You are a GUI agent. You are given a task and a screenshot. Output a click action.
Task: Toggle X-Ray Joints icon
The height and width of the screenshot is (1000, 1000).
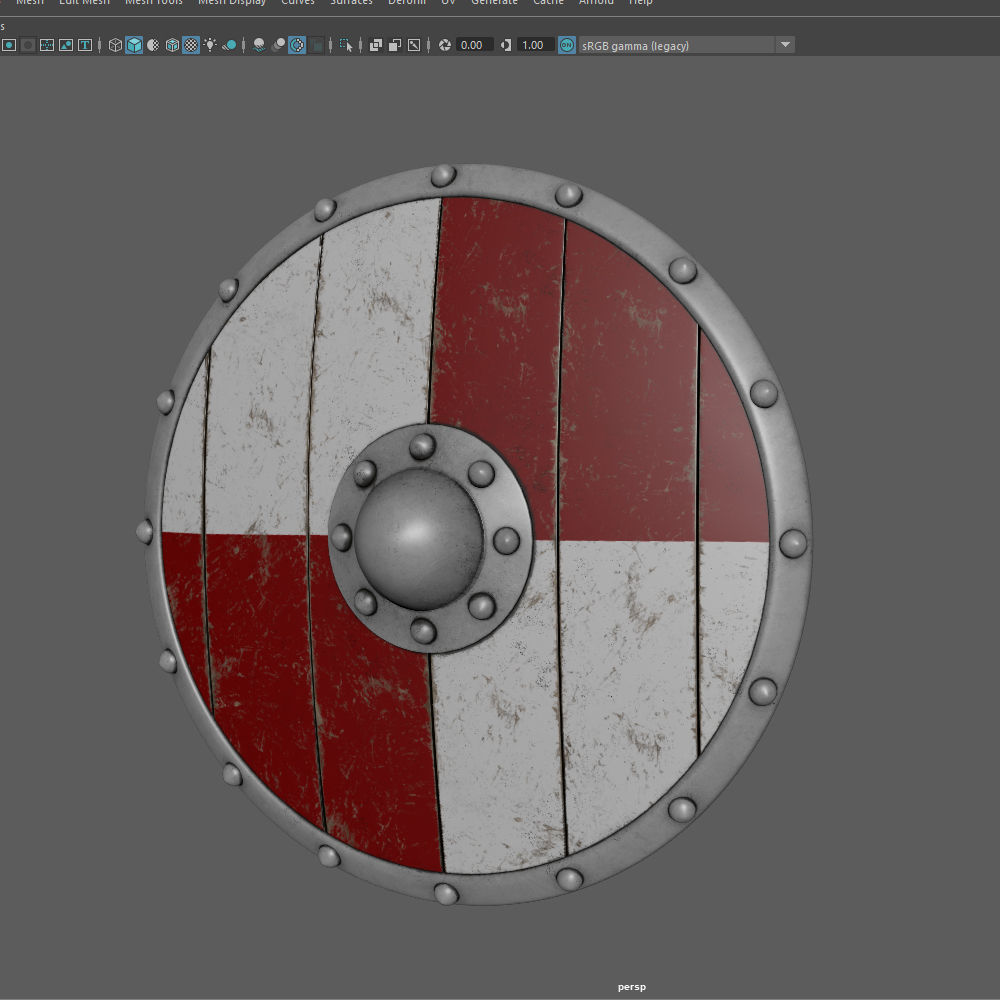click(x=414, y=45)
